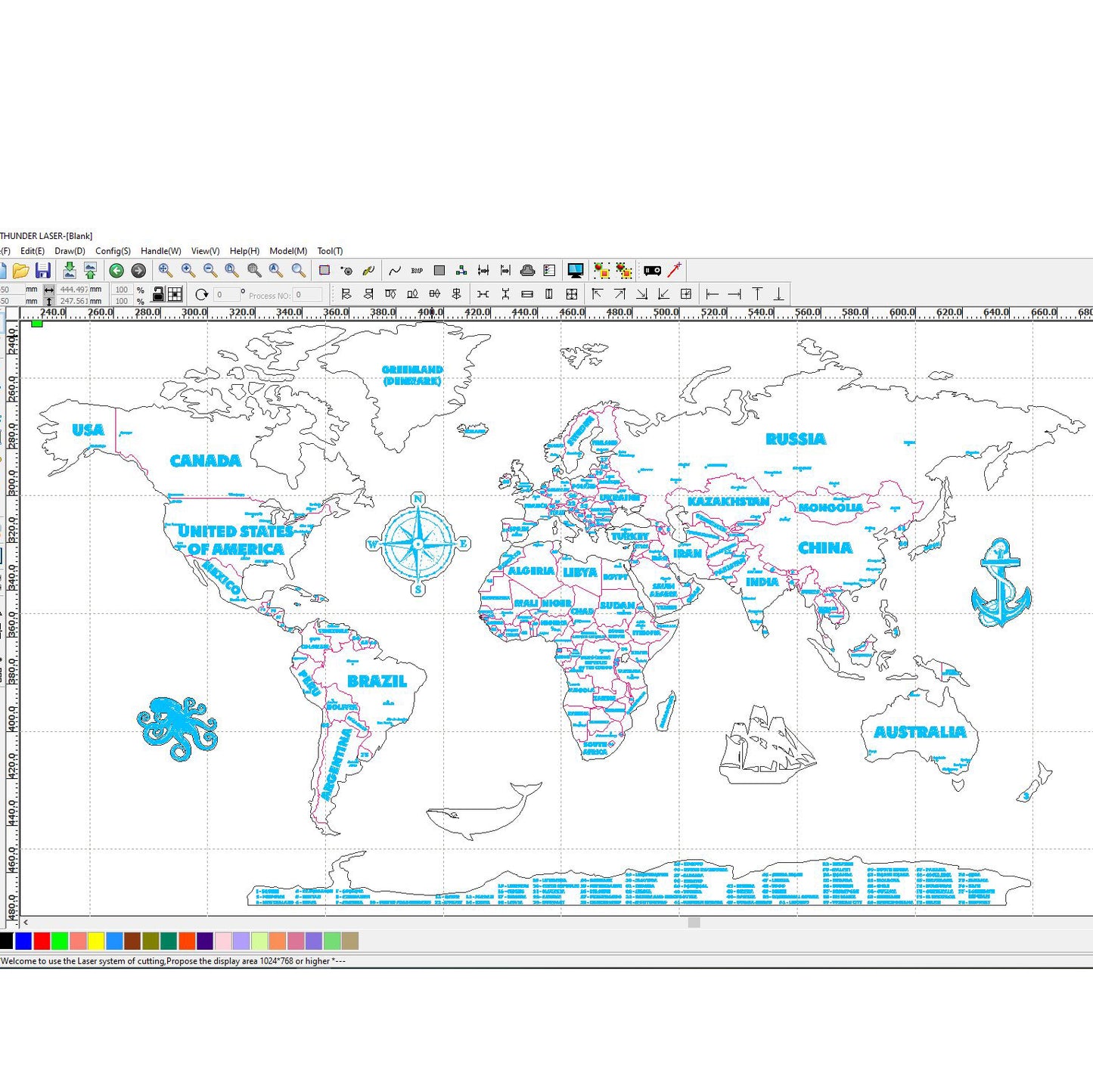Open the Handle(W) menu
1093x1092 pixels.
pyautogui.click(x=160, y=251)
